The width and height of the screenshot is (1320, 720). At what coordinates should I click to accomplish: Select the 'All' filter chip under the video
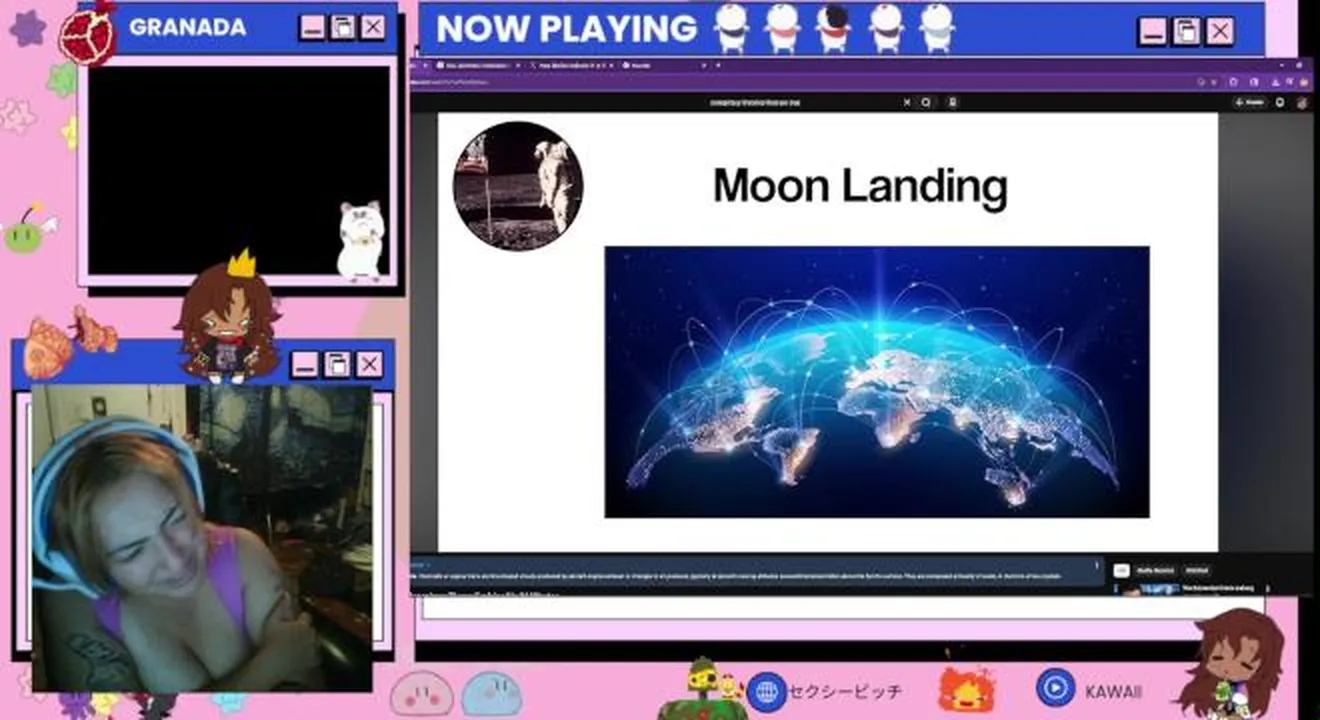1121,570
